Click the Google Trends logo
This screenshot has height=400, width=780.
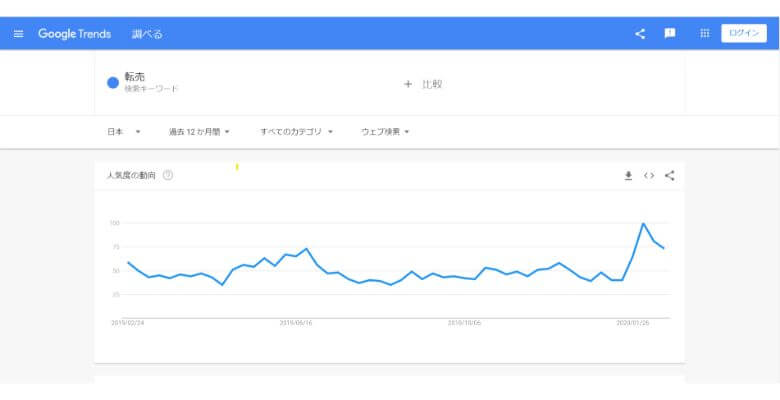[74, 33]
